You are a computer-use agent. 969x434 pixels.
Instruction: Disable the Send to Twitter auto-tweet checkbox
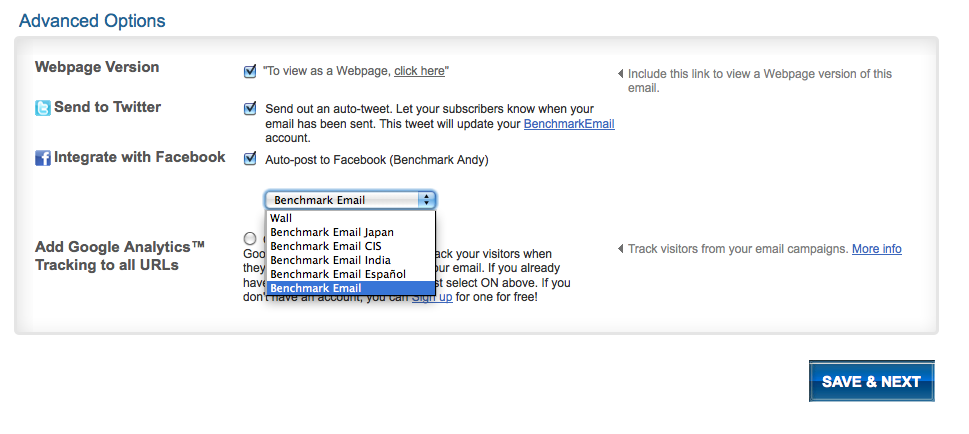pyautogui.click(x=250, y=109)
